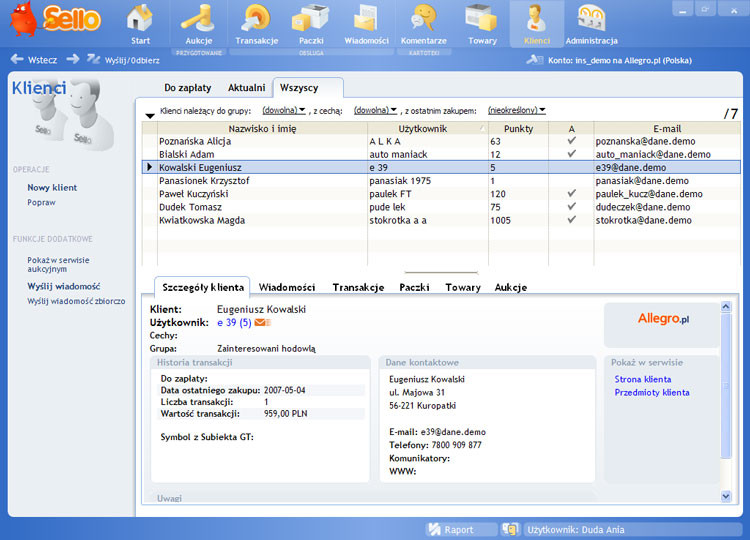This screenshot has width=750, height=540.
Task: Select row Kwiatkowska Magda
Action: 441,220
